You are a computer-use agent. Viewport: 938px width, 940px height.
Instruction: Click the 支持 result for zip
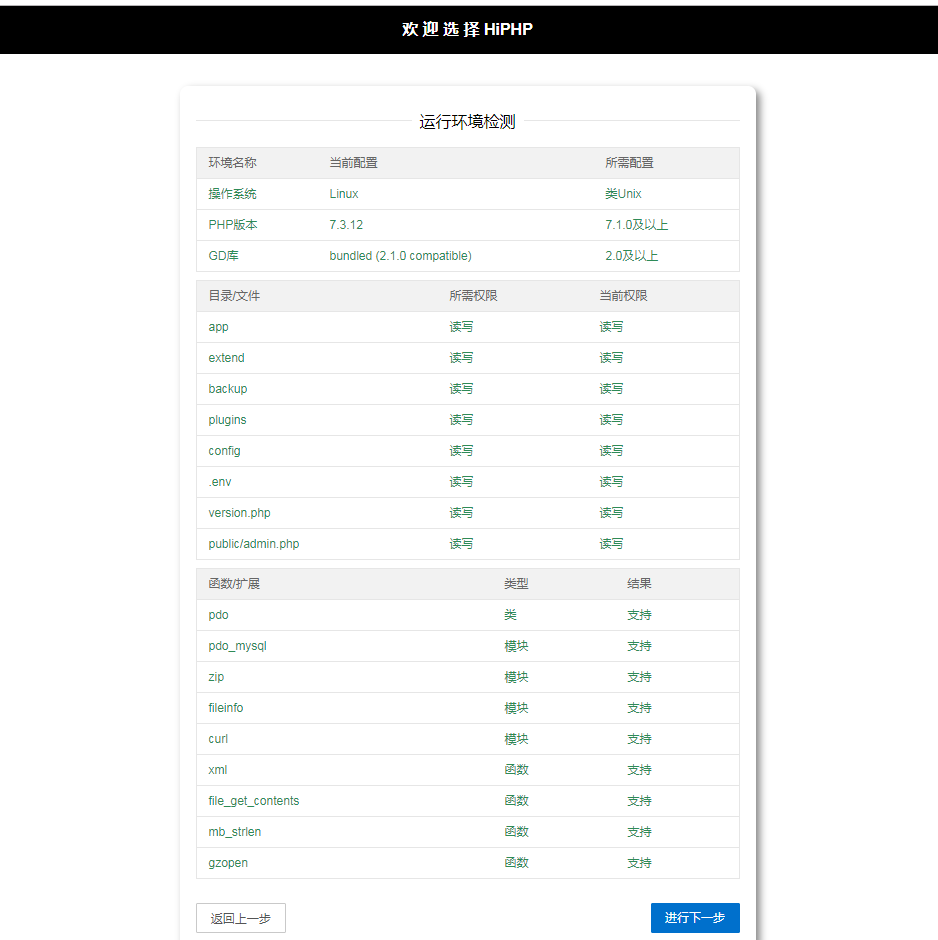(x=640, y=677)
